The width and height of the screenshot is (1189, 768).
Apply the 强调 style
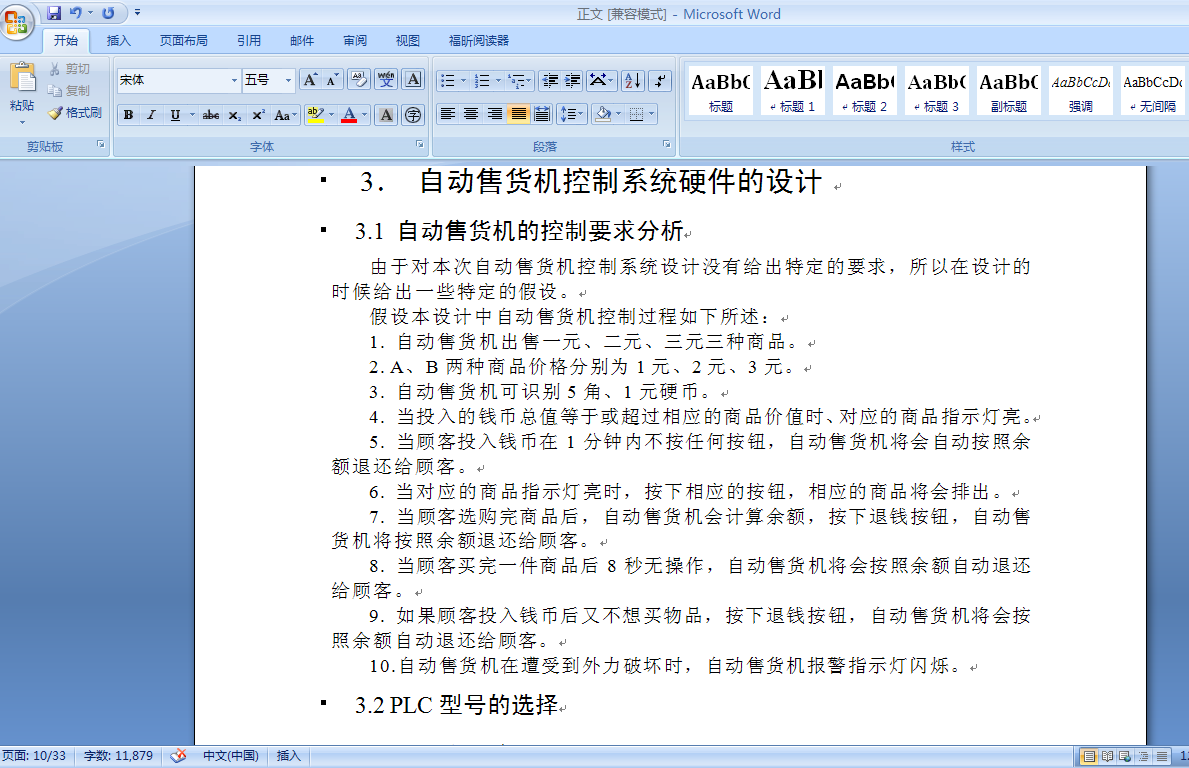[x=1081, y=90]
